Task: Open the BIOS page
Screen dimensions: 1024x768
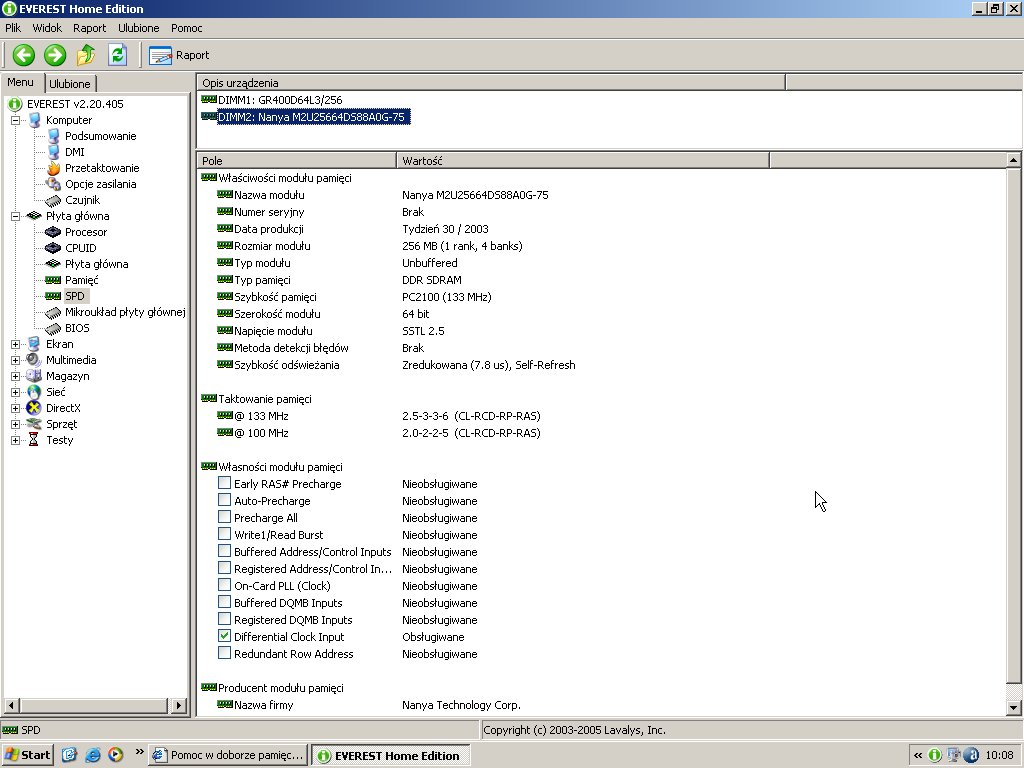Action: tap(76, 328)
